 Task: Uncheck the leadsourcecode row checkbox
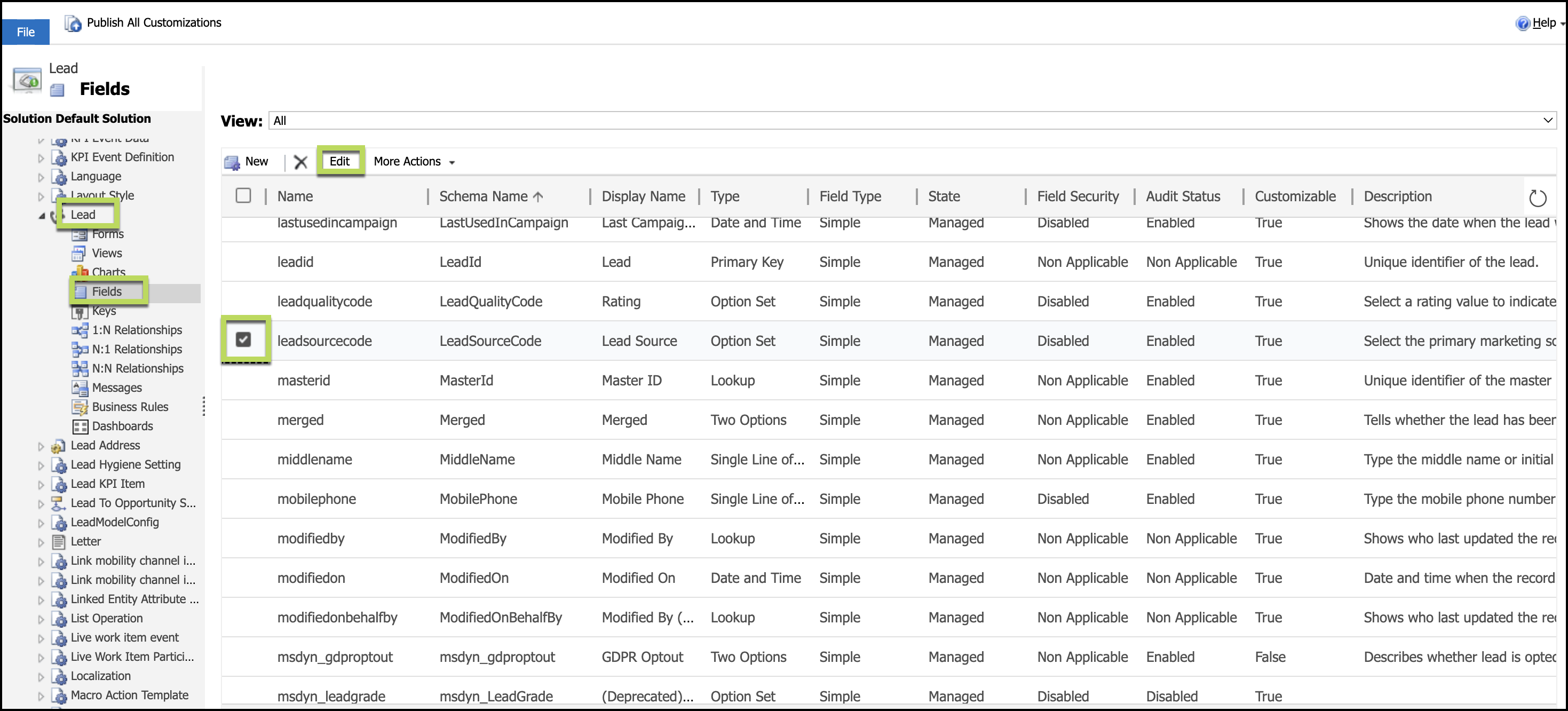pyautogui.click(x=243, y=339)
